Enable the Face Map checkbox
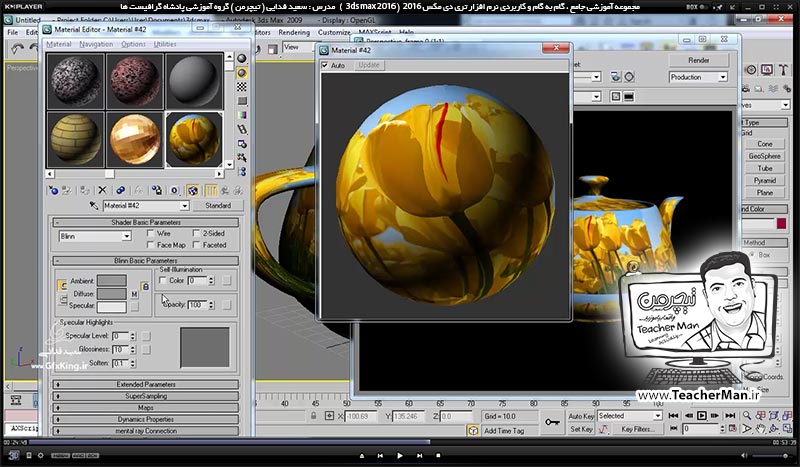This screenshot has width=800, height=467. [151, 245]
